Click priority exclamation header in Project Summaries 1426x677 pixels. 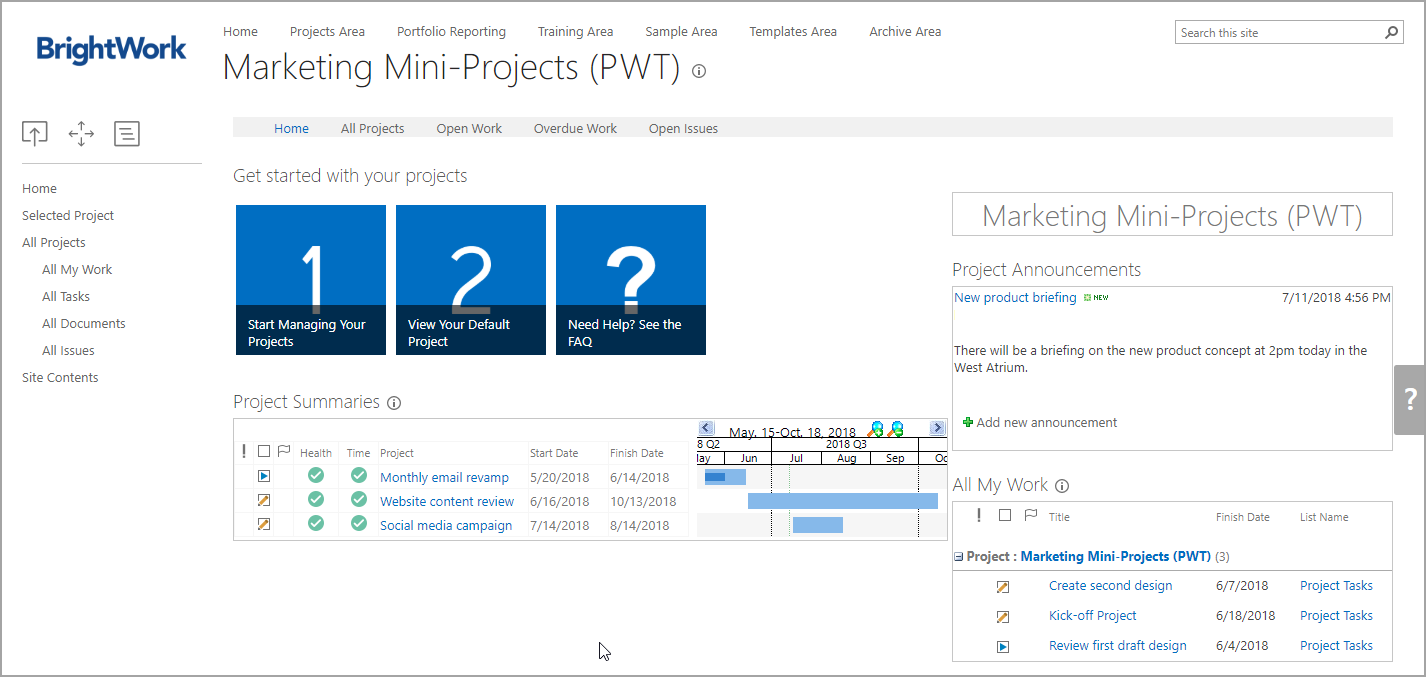(244, 452)
